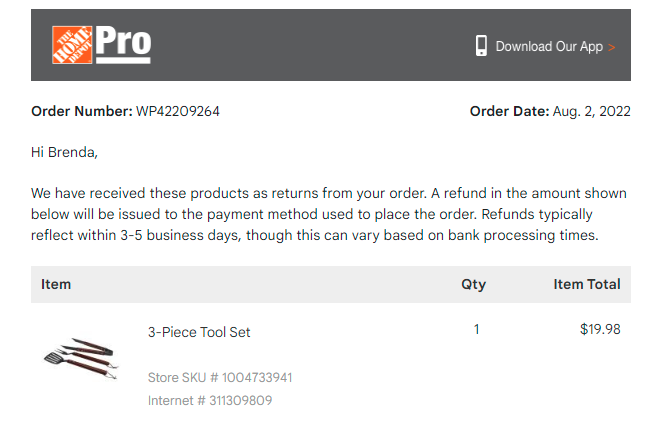Open the 3-Piece Tool Set thumbnail image
The image size is (658, 430).
click(x=81, y=359)
